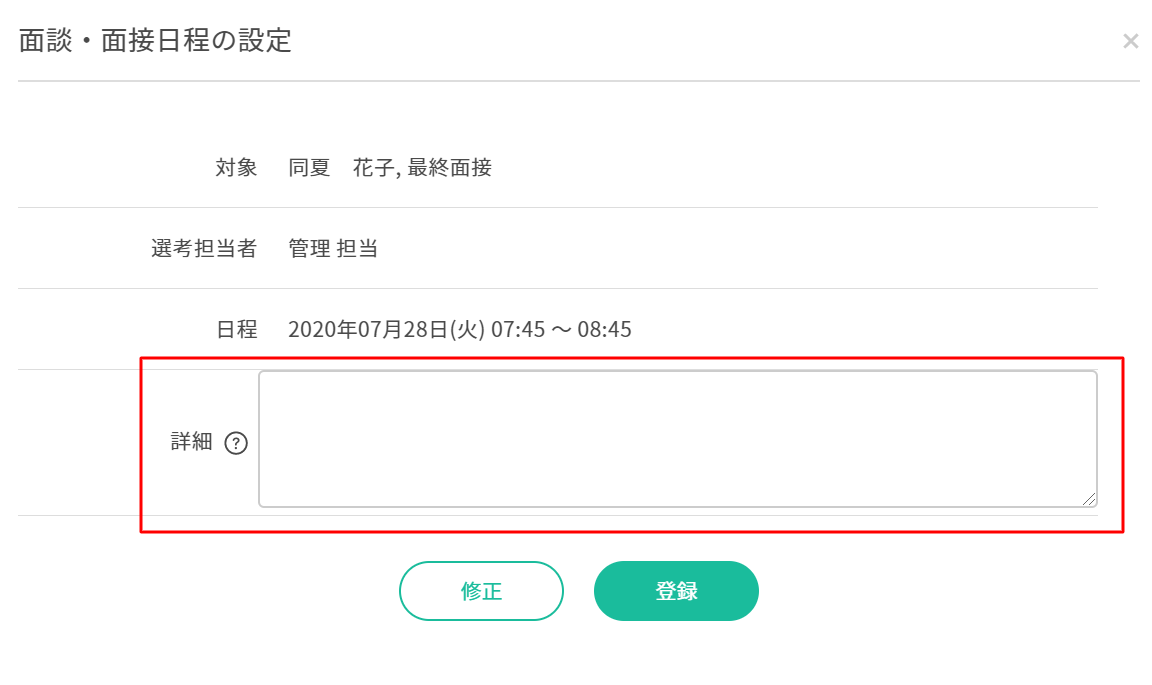
Task: Click the 管理 担当 assignee value
Action: click(333, 248)
